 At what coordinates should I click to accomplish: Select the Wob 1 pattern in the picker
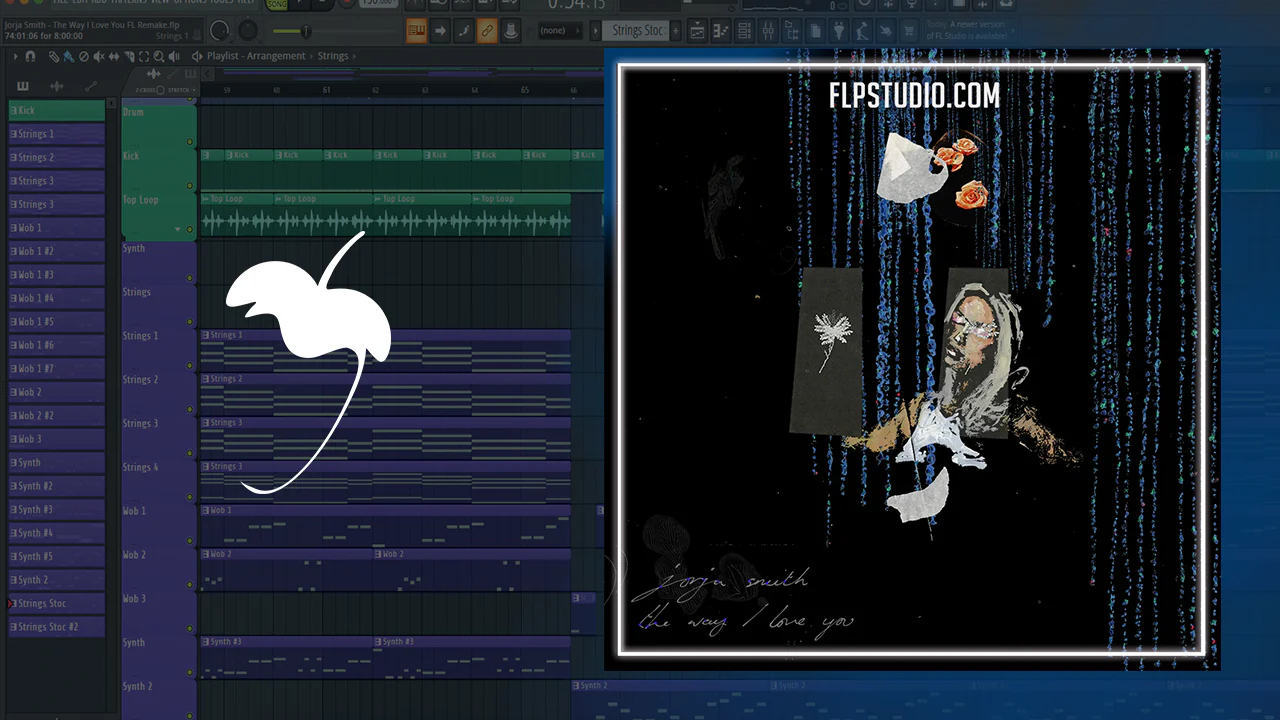(x=57, y=228)
